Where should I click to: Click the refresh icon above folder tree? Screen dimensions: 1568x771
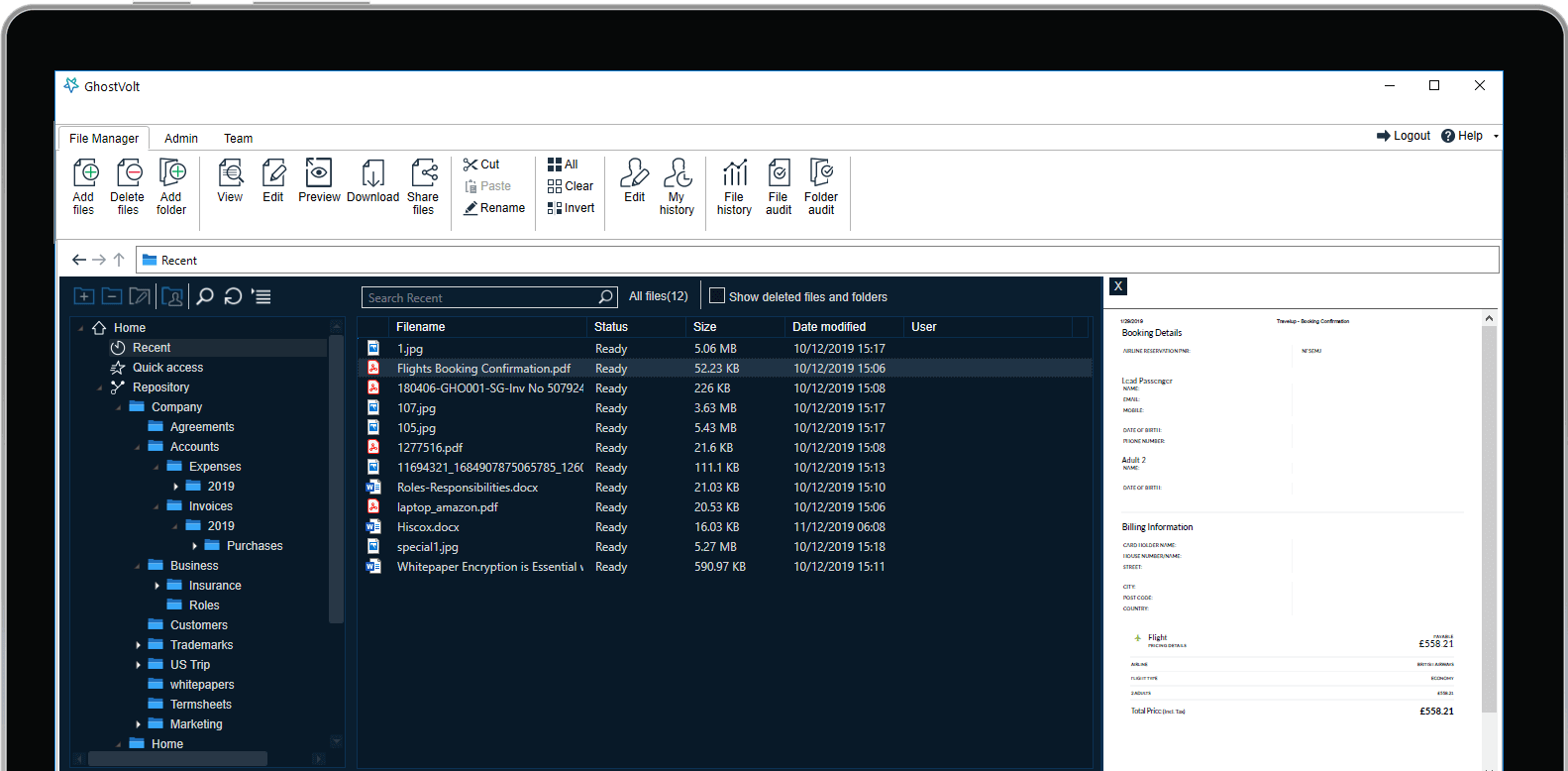[233, 296]
